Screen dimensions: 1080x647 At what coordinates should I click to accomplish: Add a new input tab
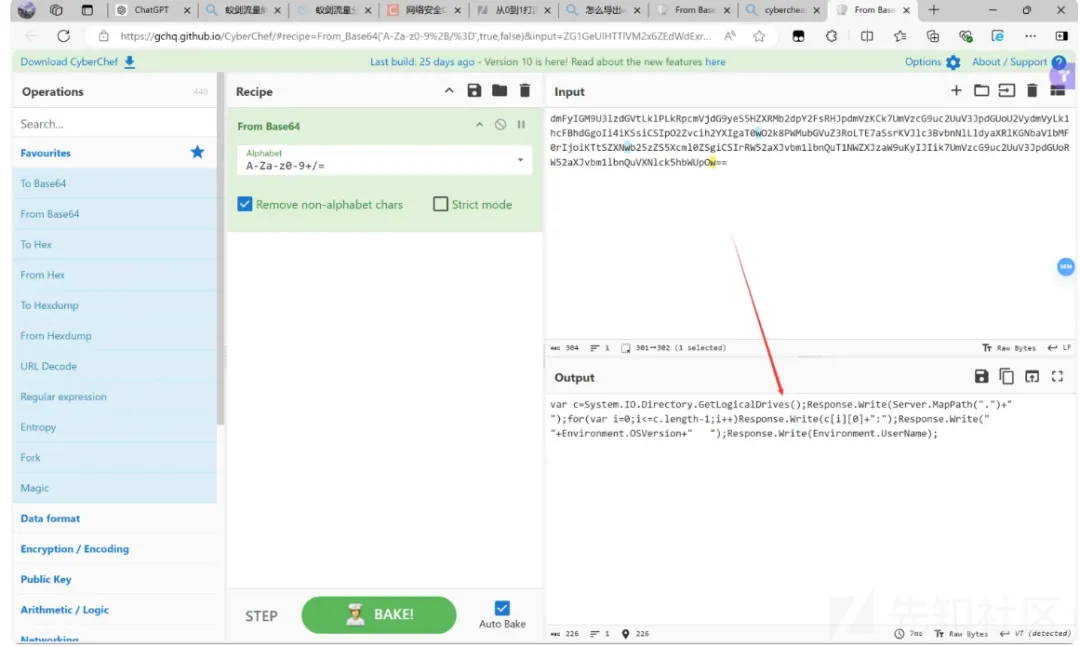(x=956, y=90)
